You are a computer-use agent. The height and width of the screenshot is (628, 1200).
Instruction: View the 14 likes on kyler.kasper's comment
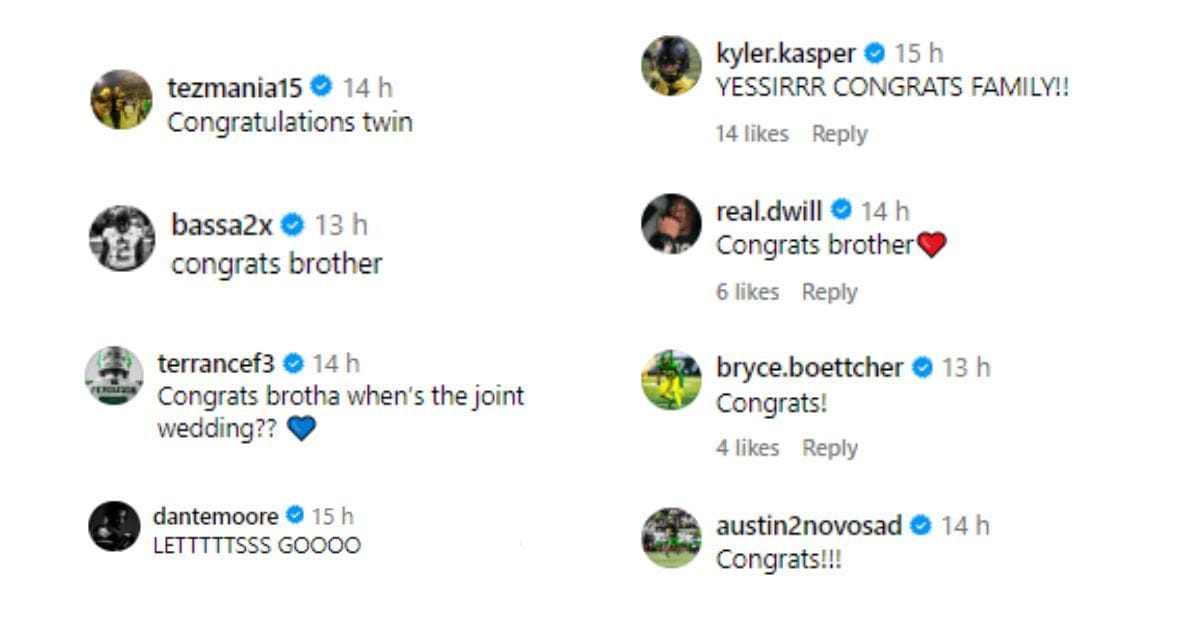pos(751,133)
